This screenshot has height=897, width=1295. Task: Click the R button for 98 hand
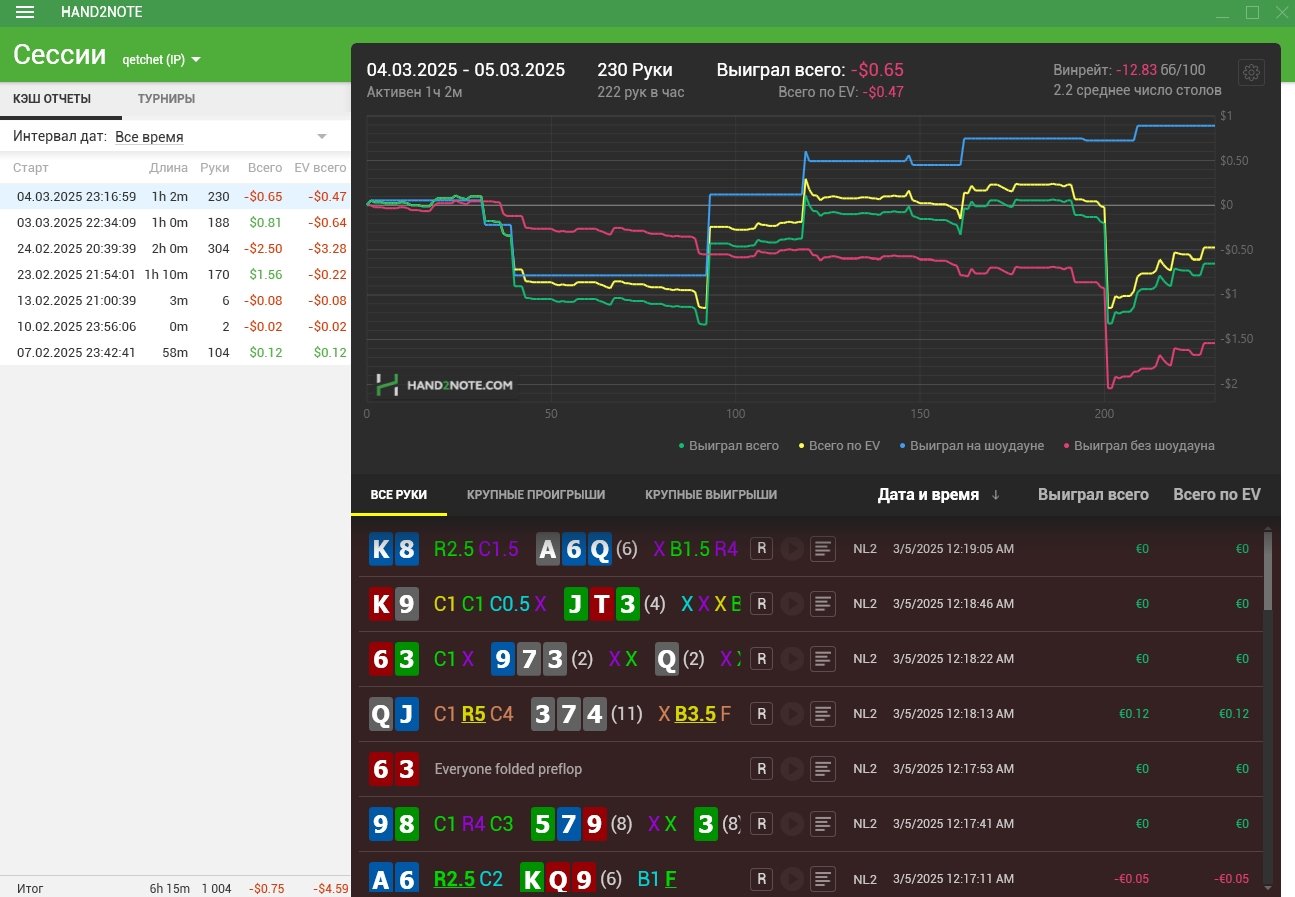click(x=761, y=824)
